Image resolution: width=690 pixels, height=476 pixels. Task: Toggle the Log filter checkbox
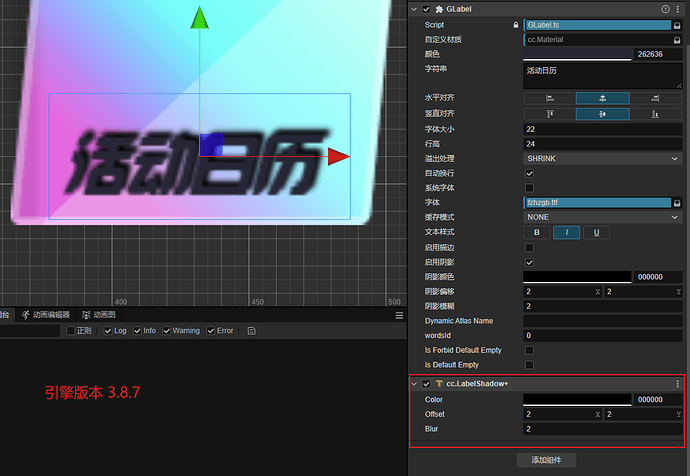[108, 331]
